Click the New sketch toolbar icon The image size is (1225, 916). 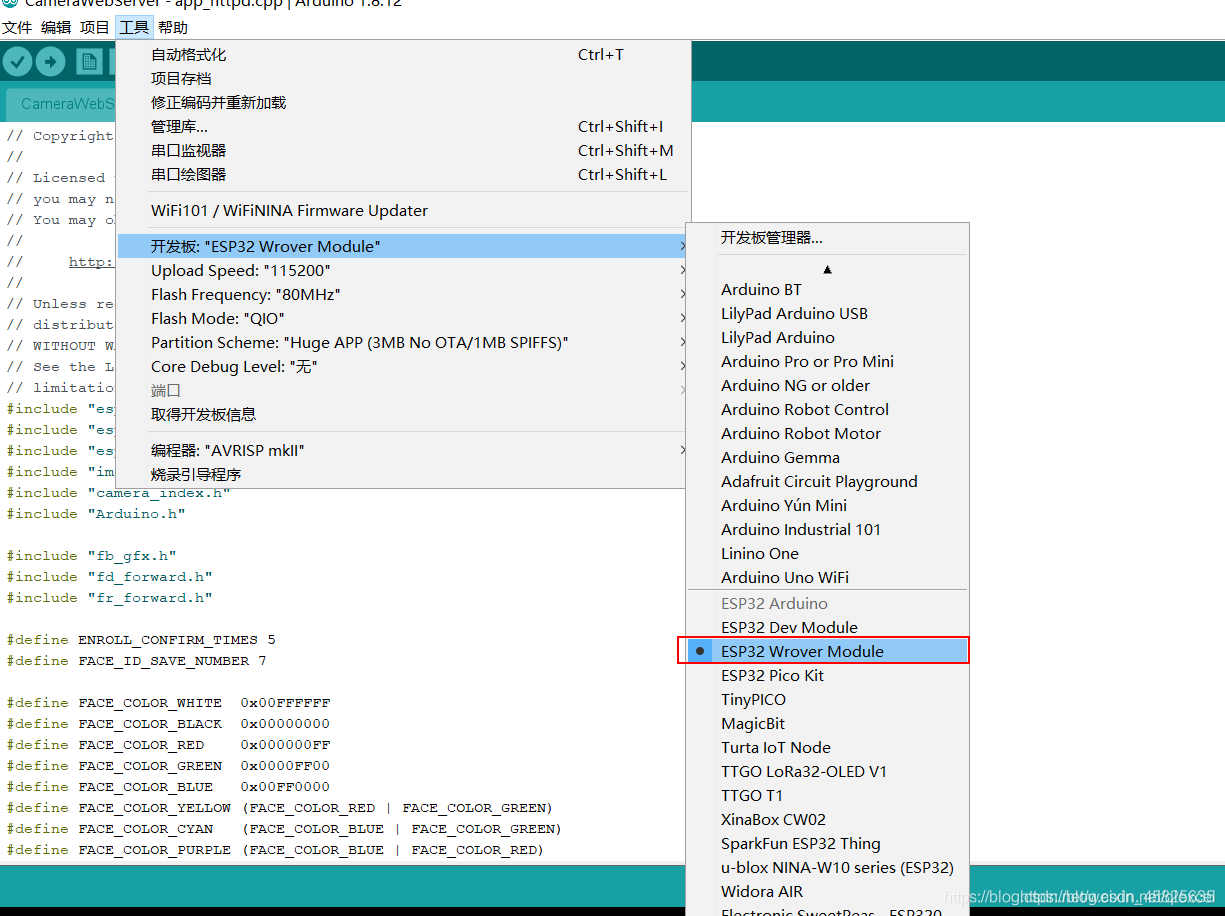click(x=90, y=62)
